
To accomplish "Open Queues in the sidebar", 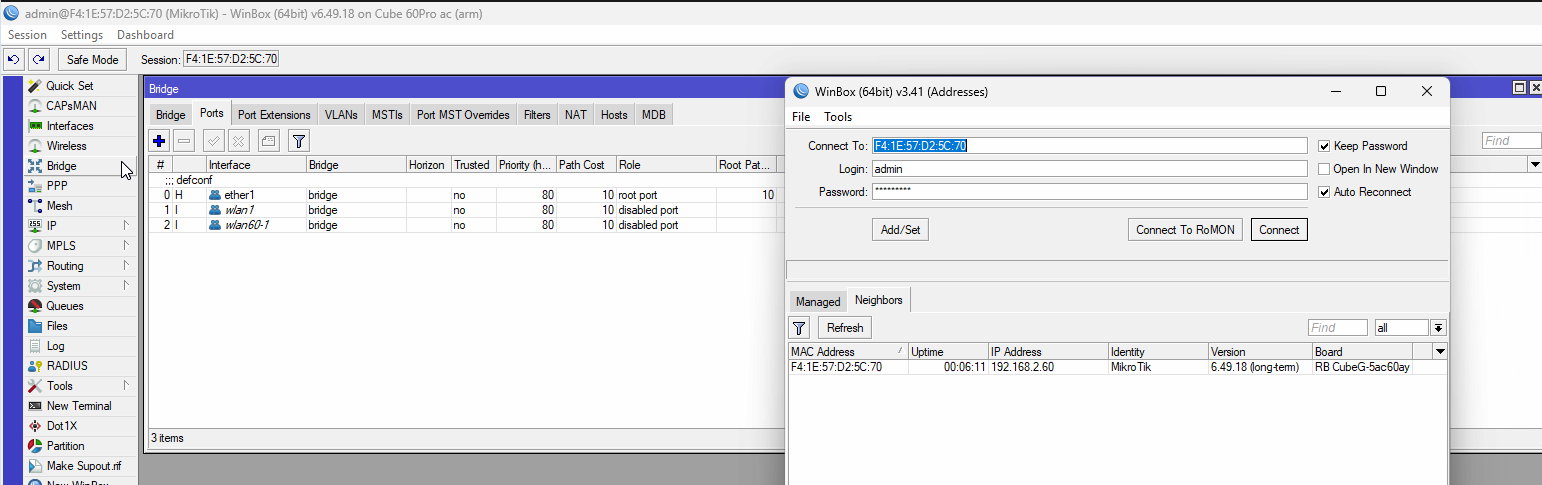I will (x=65, y=306).
